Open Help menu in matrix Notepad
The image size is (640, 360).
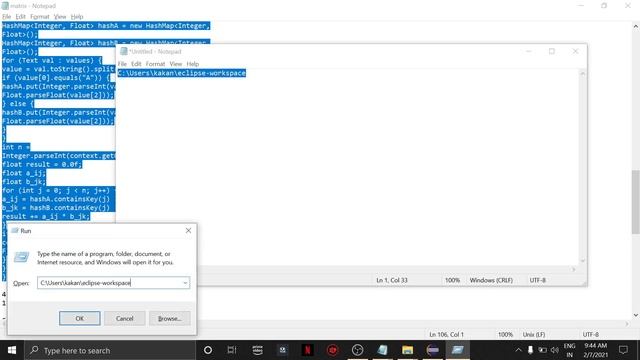77,17
